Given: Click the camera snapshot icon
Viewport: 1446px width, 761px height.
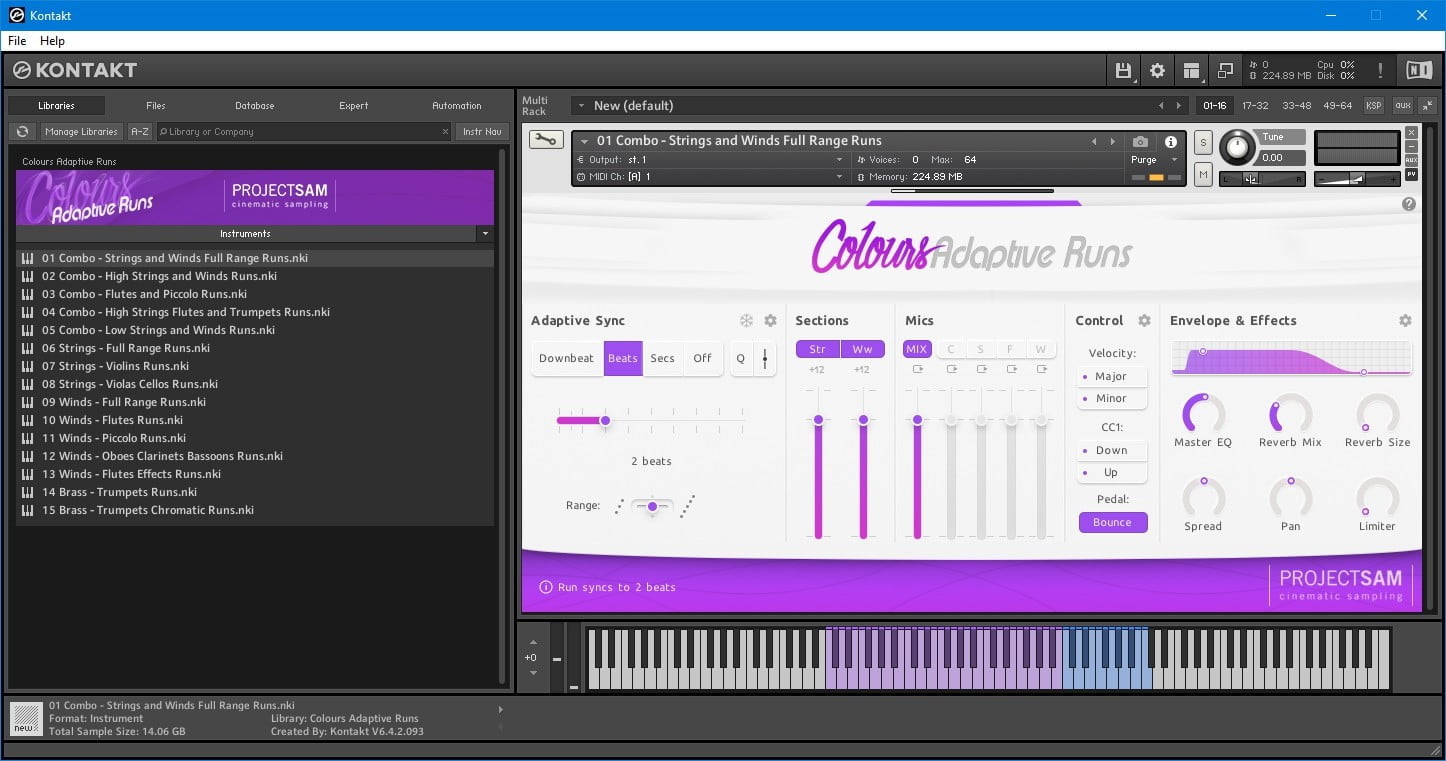Looking at the screenshot, I should [1140, 142].
